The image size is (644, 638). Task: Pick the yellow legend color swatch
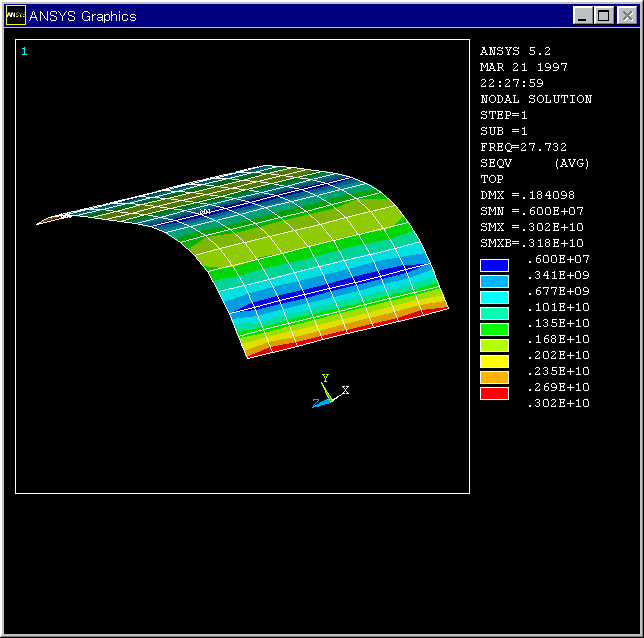point(494,362)
